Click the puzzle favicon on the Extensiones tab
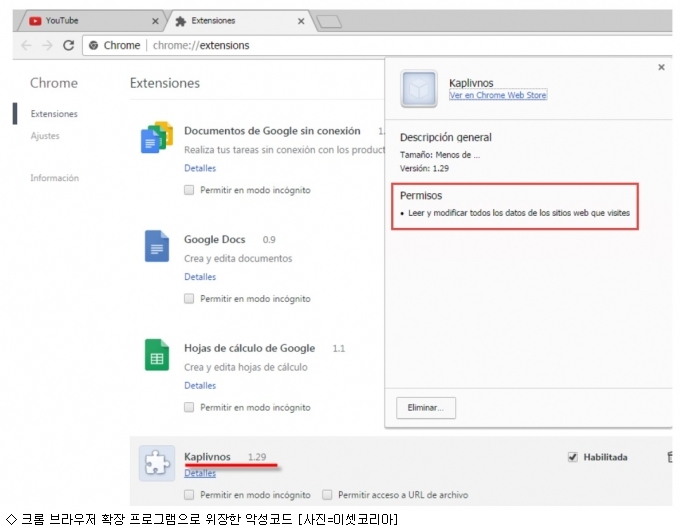This screenshot has width=680, height=531. 180,21
